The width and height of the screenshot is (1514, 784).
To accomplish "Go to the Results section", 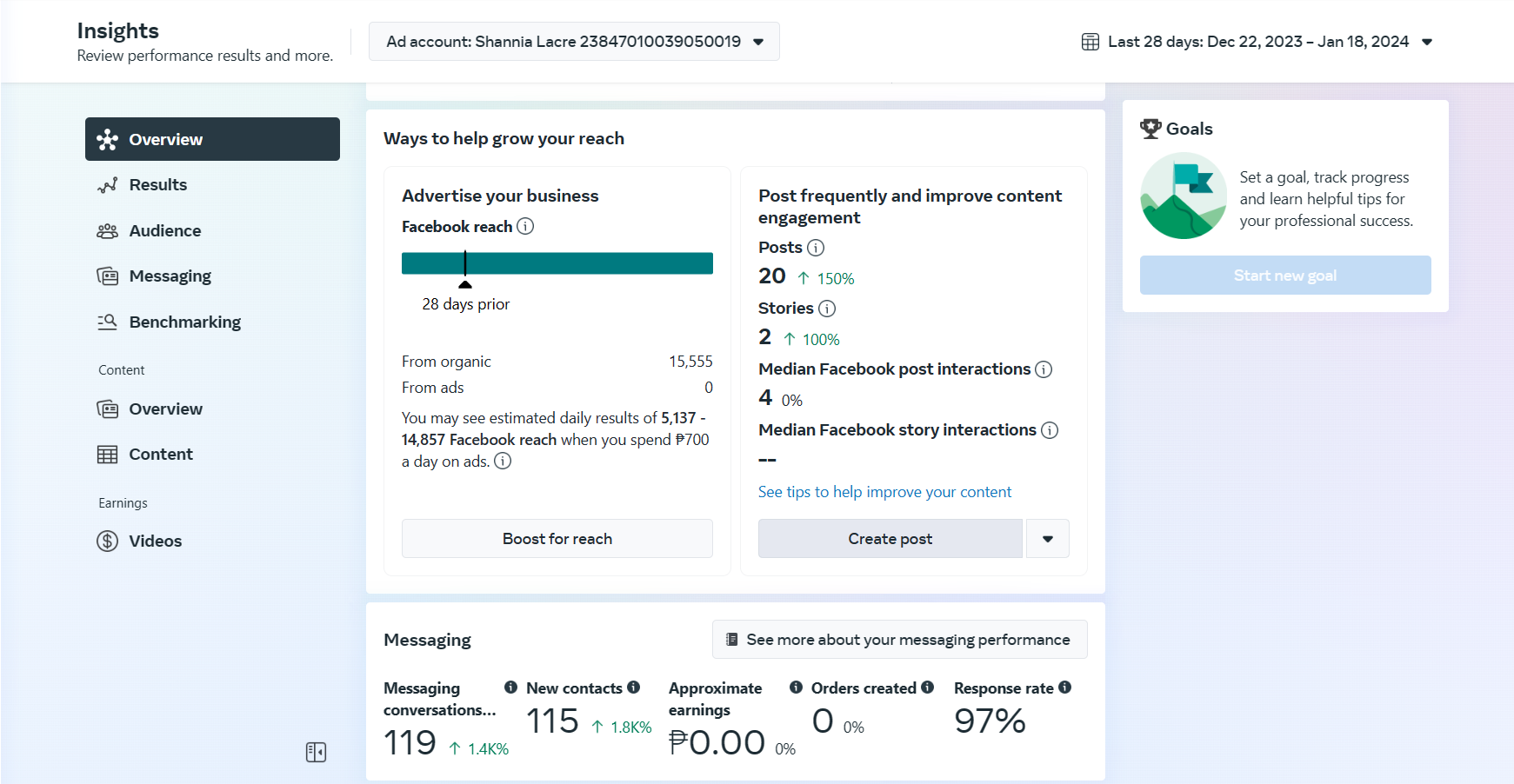I will point(212,185).
